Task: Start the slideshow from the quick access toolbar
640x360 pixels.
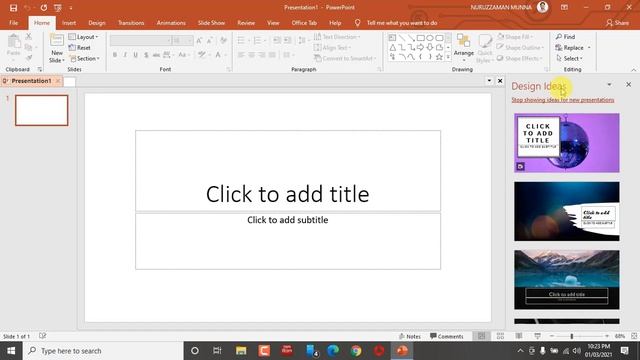Action: coord(58,8)
